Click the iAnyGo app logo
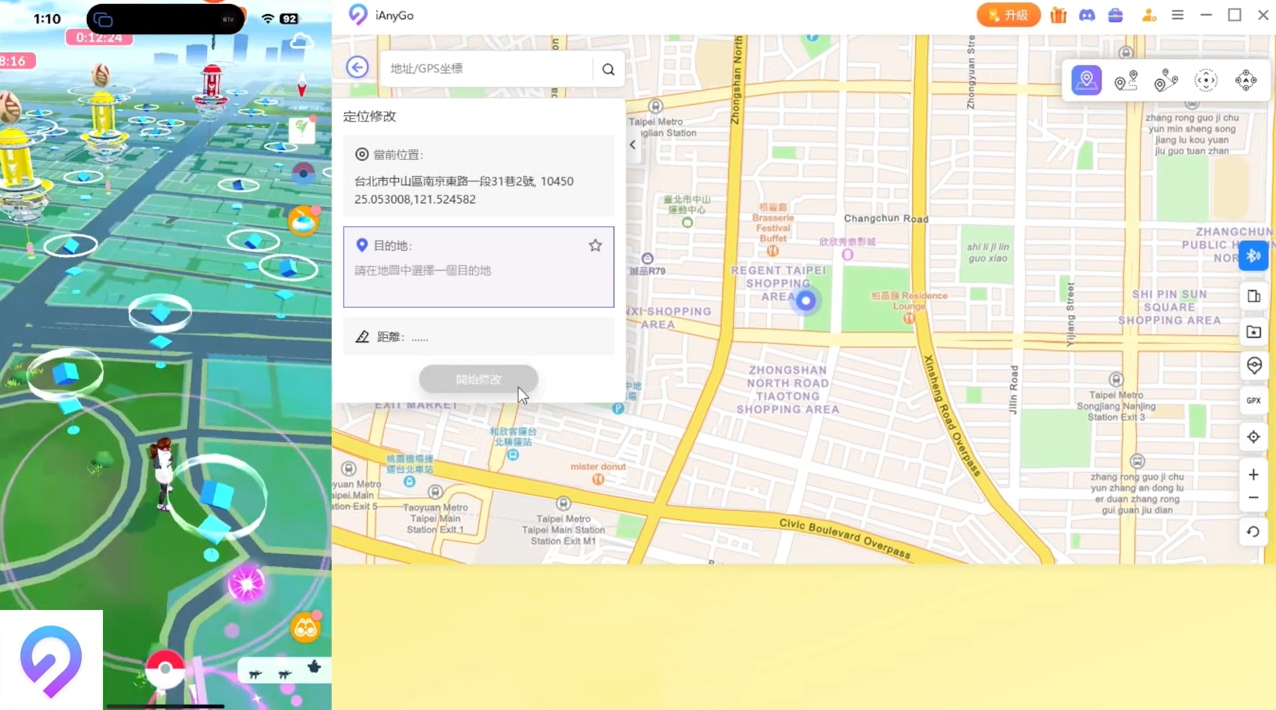The width and height of the screenshot is (1276, 710). [x=357, y=14]
